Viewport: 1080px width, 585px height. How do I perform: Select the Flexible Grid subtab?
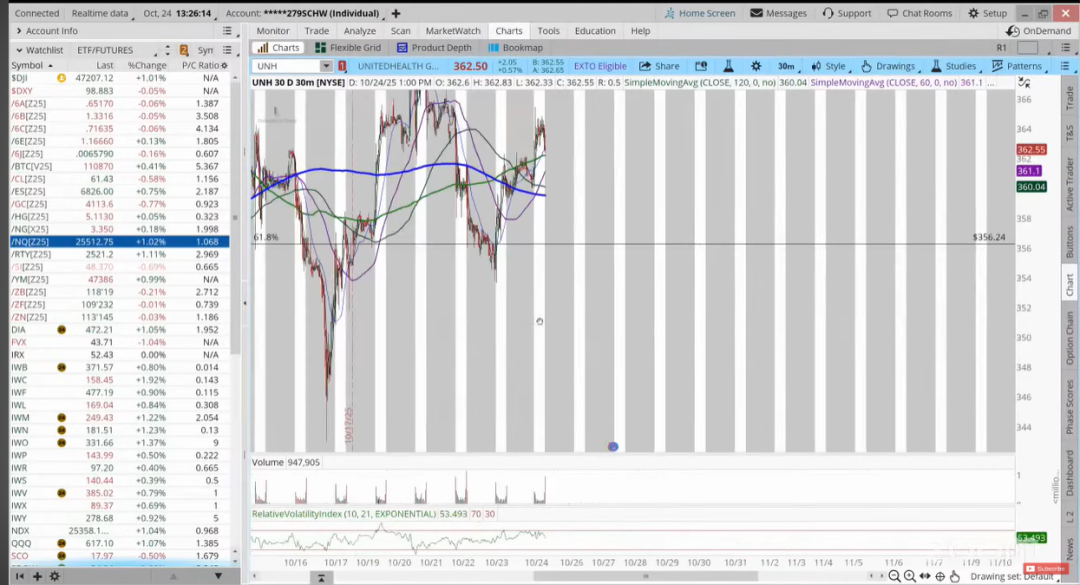tap(348, 48)
